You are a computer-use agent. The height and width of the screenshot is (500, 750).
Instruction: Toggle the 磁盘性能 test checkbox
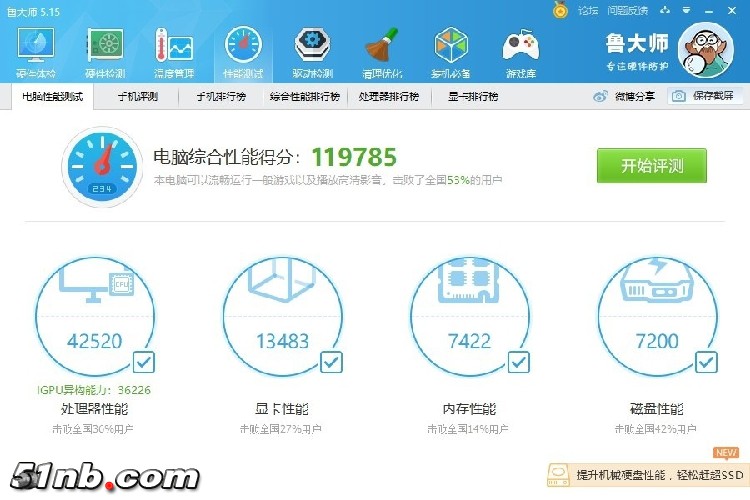click(x=705, y=361)
